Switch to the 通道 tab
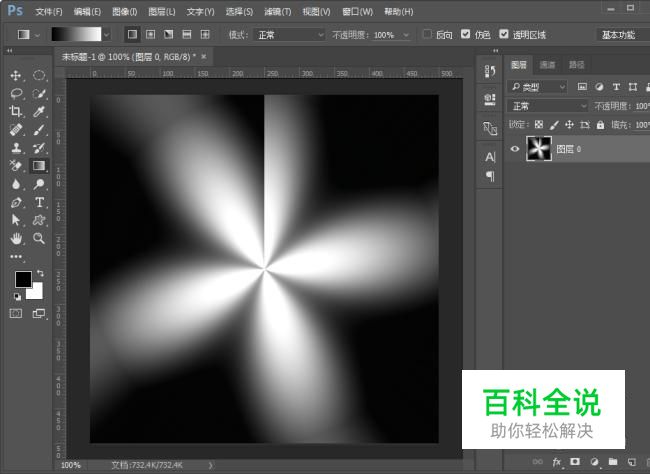Viewport: 650px width, 474px height. pos(548,65)
